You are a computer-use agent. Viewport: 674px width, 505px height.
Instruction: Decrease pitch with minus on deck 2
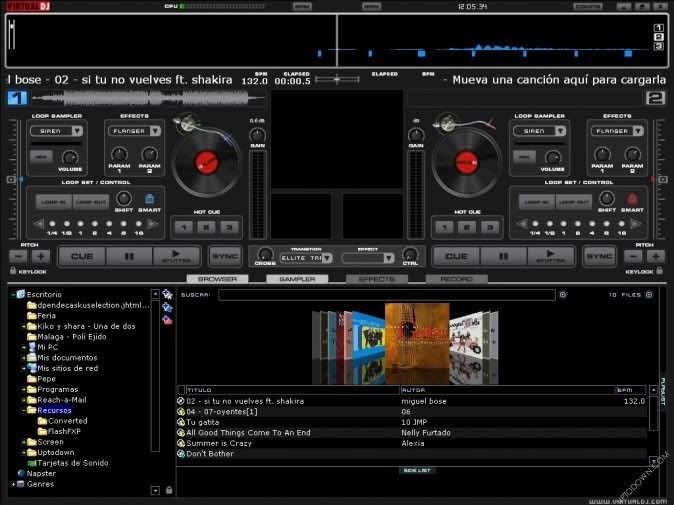[x=633, y=257]
